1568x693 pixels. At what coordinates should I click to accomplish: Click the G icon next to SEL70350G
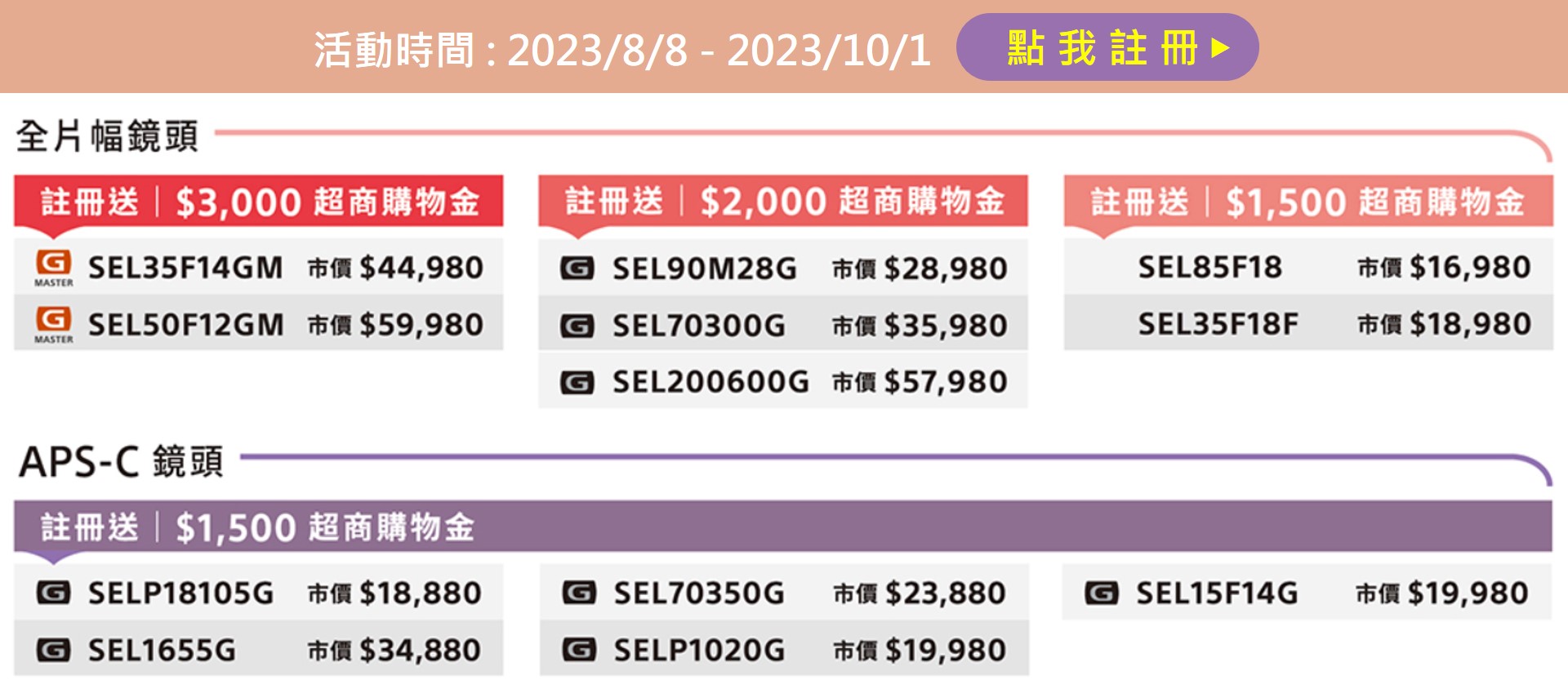click(579, 593)
